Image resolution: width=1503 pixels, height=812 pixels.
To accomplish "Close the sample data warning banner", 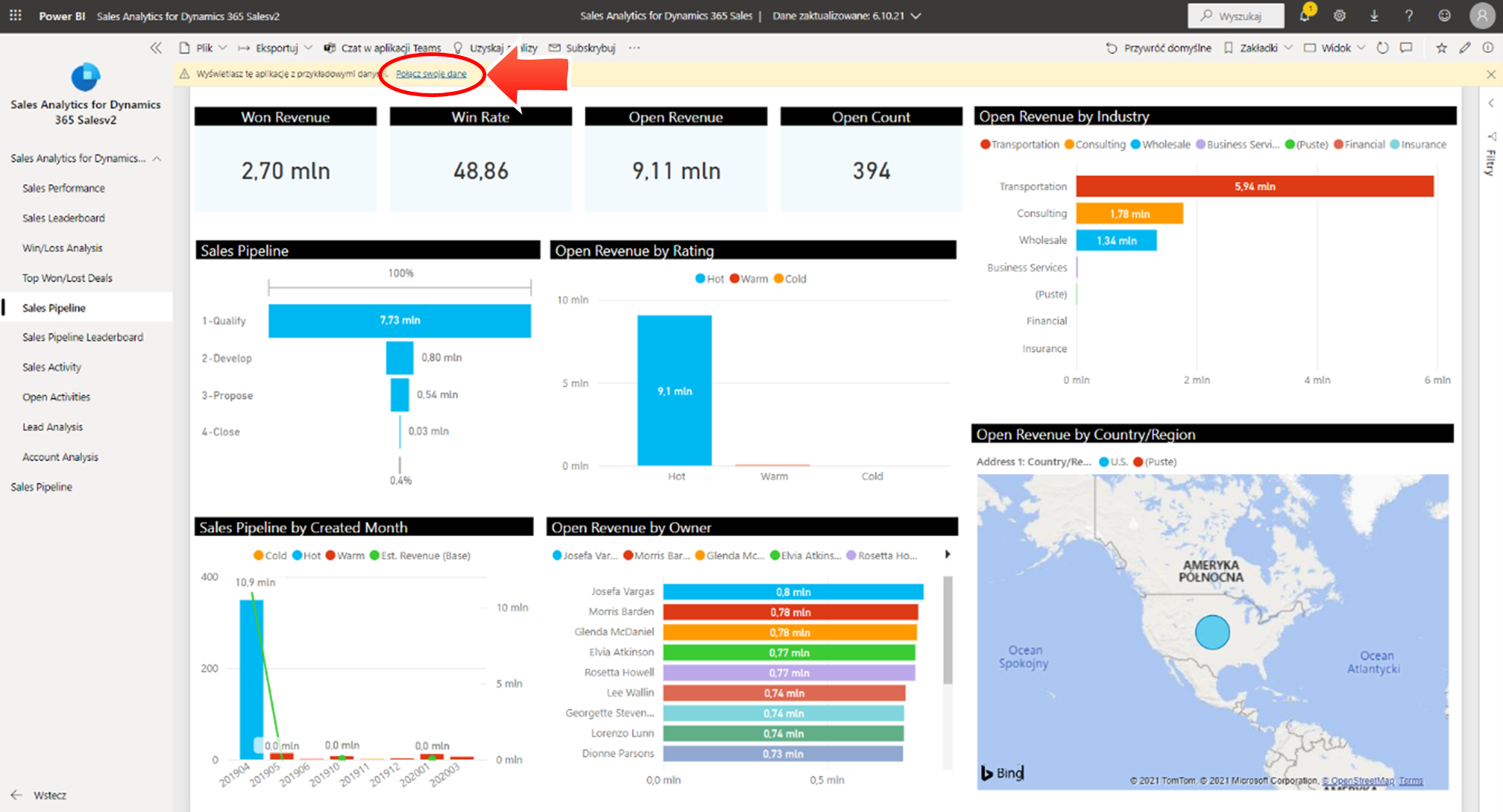I will pos(1490,74).
